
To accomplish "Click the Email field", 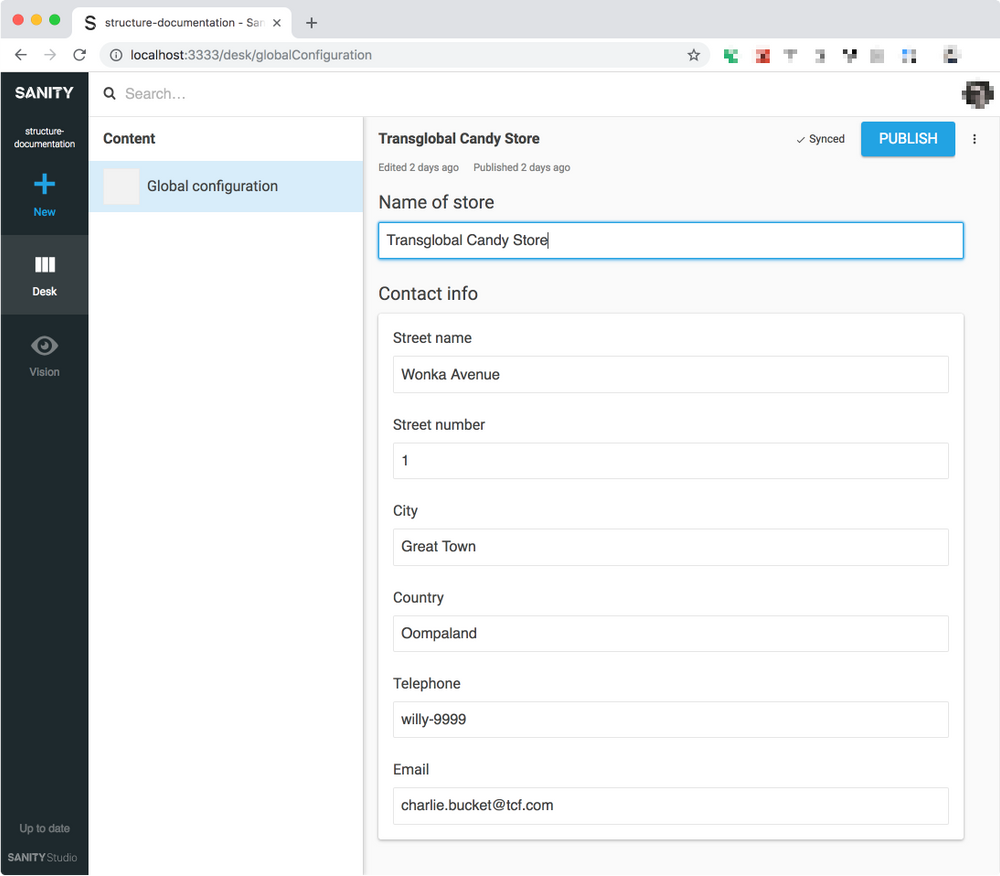I will click(670, 806).
